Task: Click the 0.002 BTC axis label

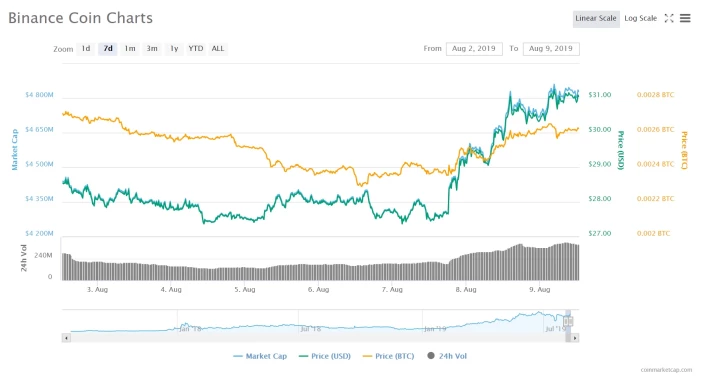Action: click(653, 234)
